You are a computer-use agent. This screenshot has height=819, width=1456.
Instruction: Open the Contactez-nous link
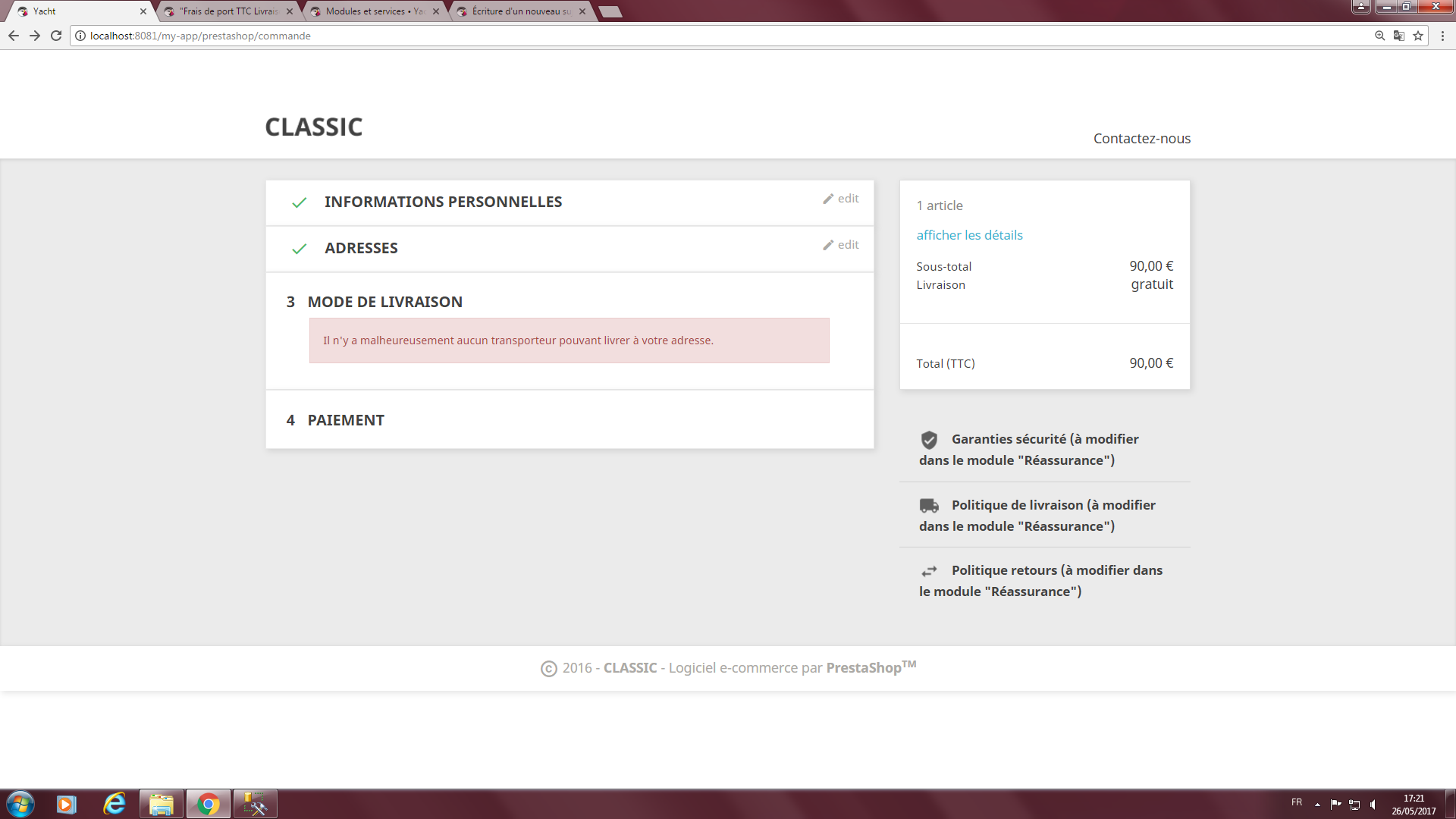tap(1141, 139)
